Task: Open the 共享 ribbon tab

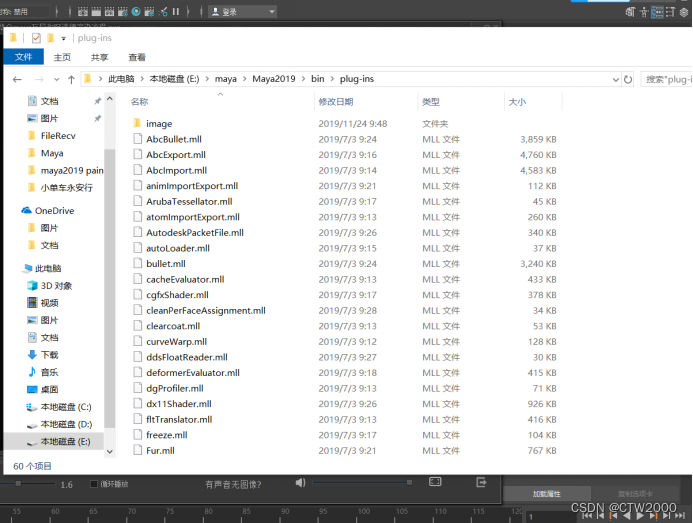Action: pos(99,57)
